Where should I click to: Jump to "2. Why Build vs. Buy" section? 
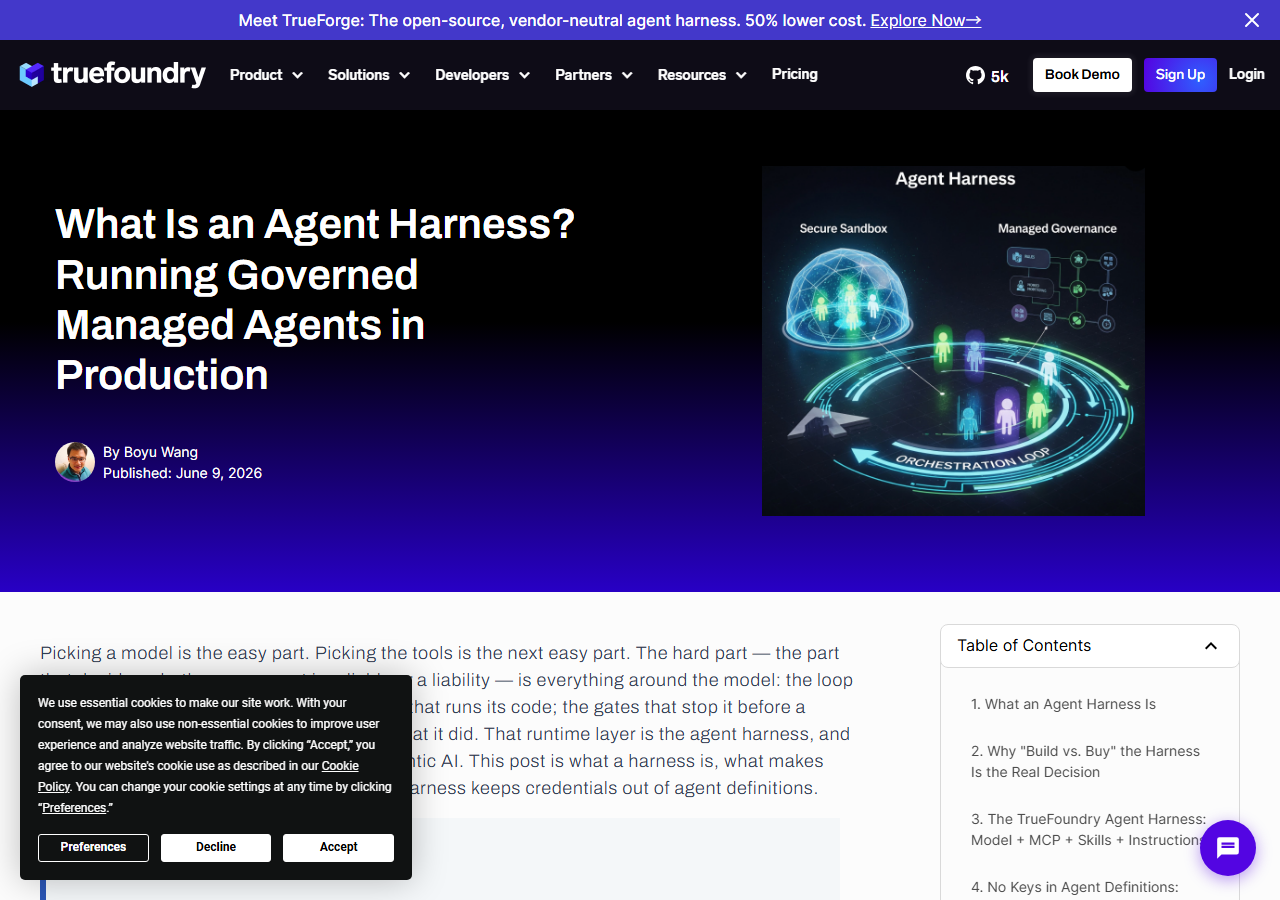click(1085, 761)
